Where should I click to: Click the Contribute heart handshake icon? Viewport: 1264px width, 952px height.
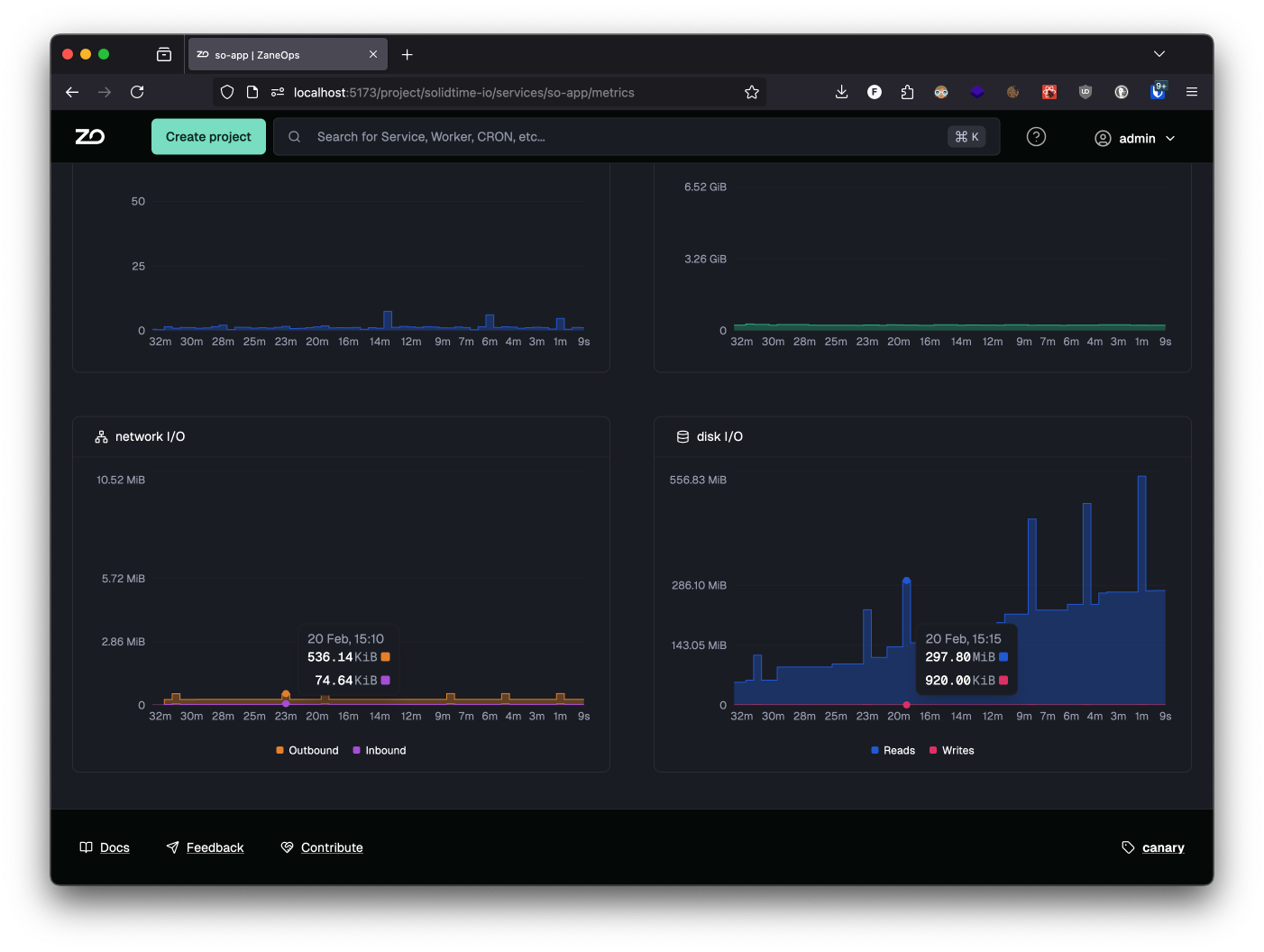(x=288, y=847)
